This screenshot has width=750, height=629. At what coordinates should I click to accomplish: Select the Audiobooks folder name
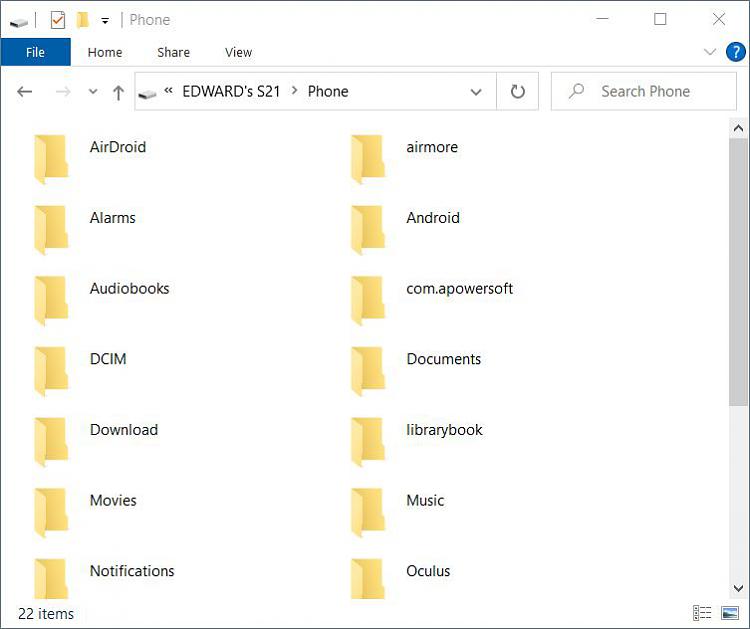(130, 288)
